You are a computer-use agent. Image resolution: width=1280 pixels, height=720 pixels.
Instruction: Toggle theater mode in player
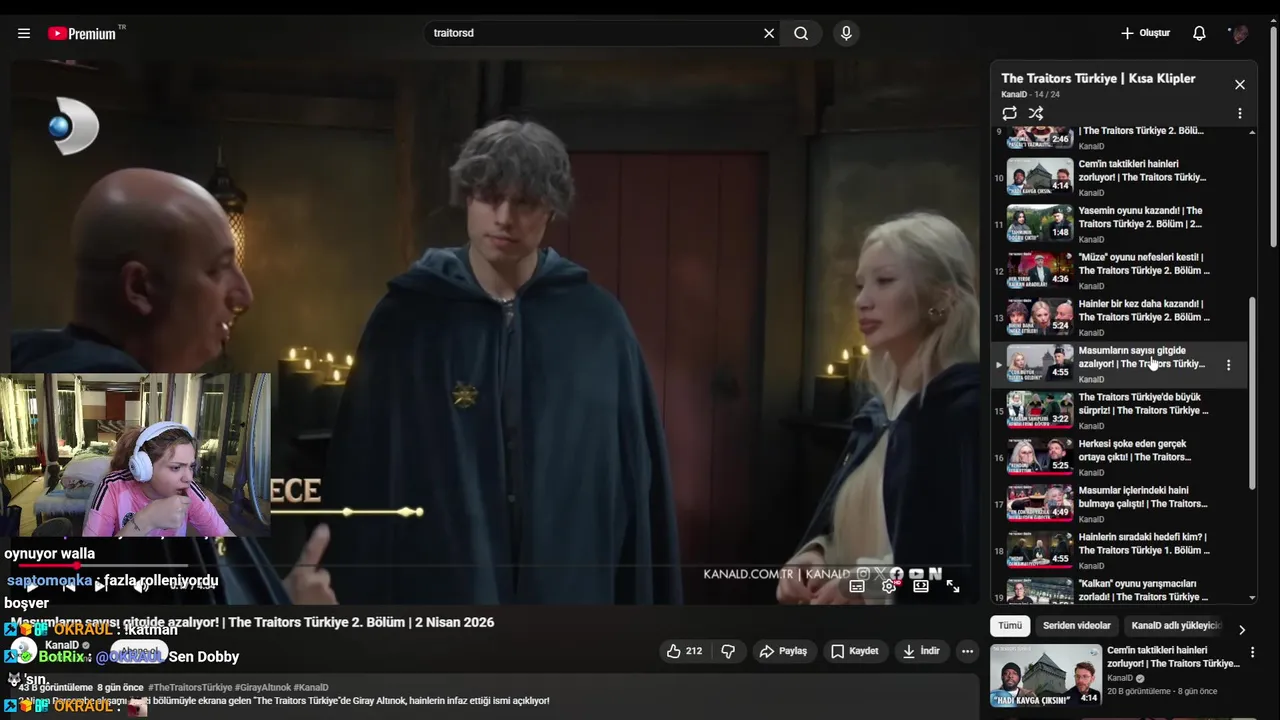point(921,587)
